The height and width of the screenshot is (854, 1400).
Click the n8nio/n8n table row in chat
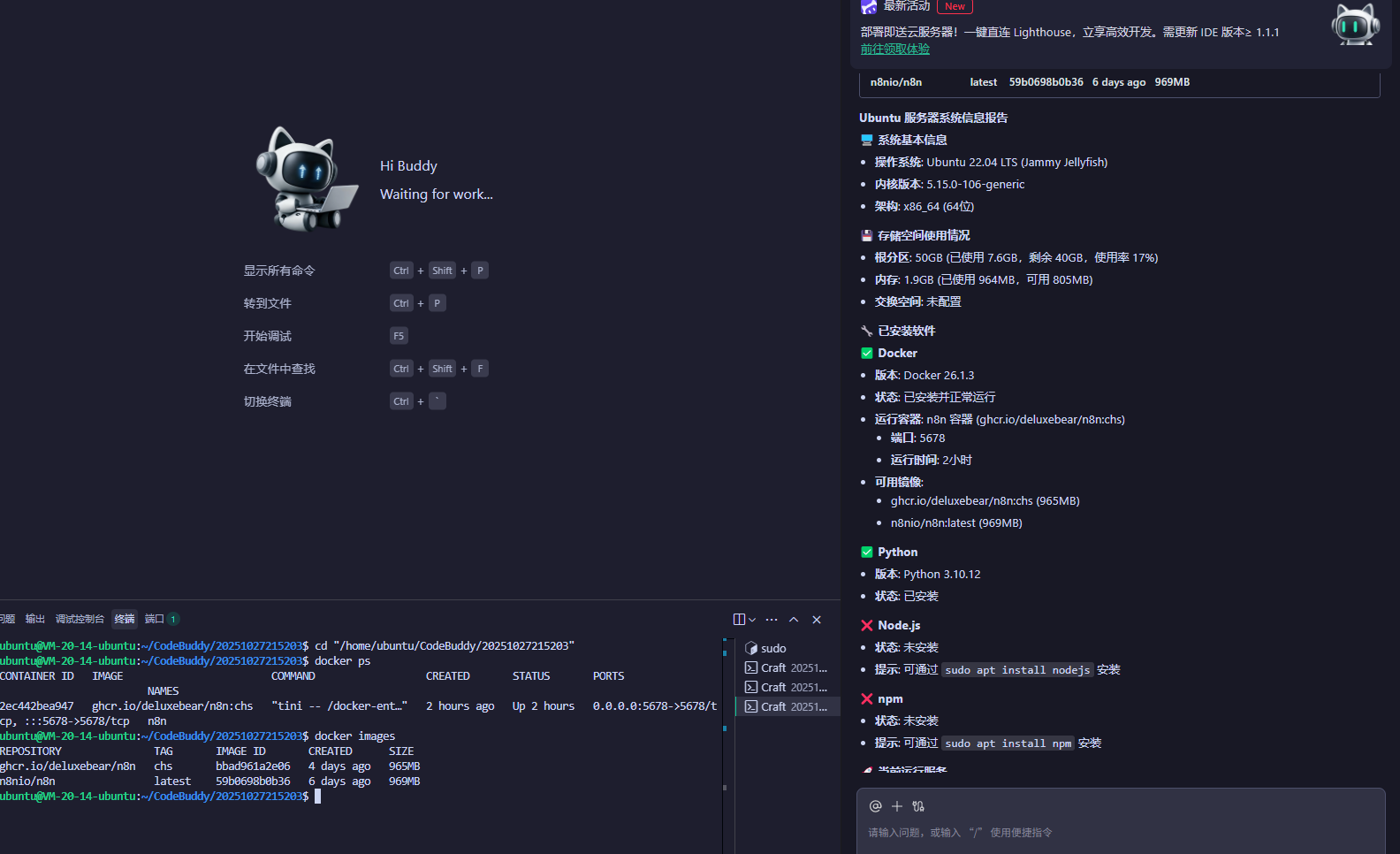point(1119,82)
